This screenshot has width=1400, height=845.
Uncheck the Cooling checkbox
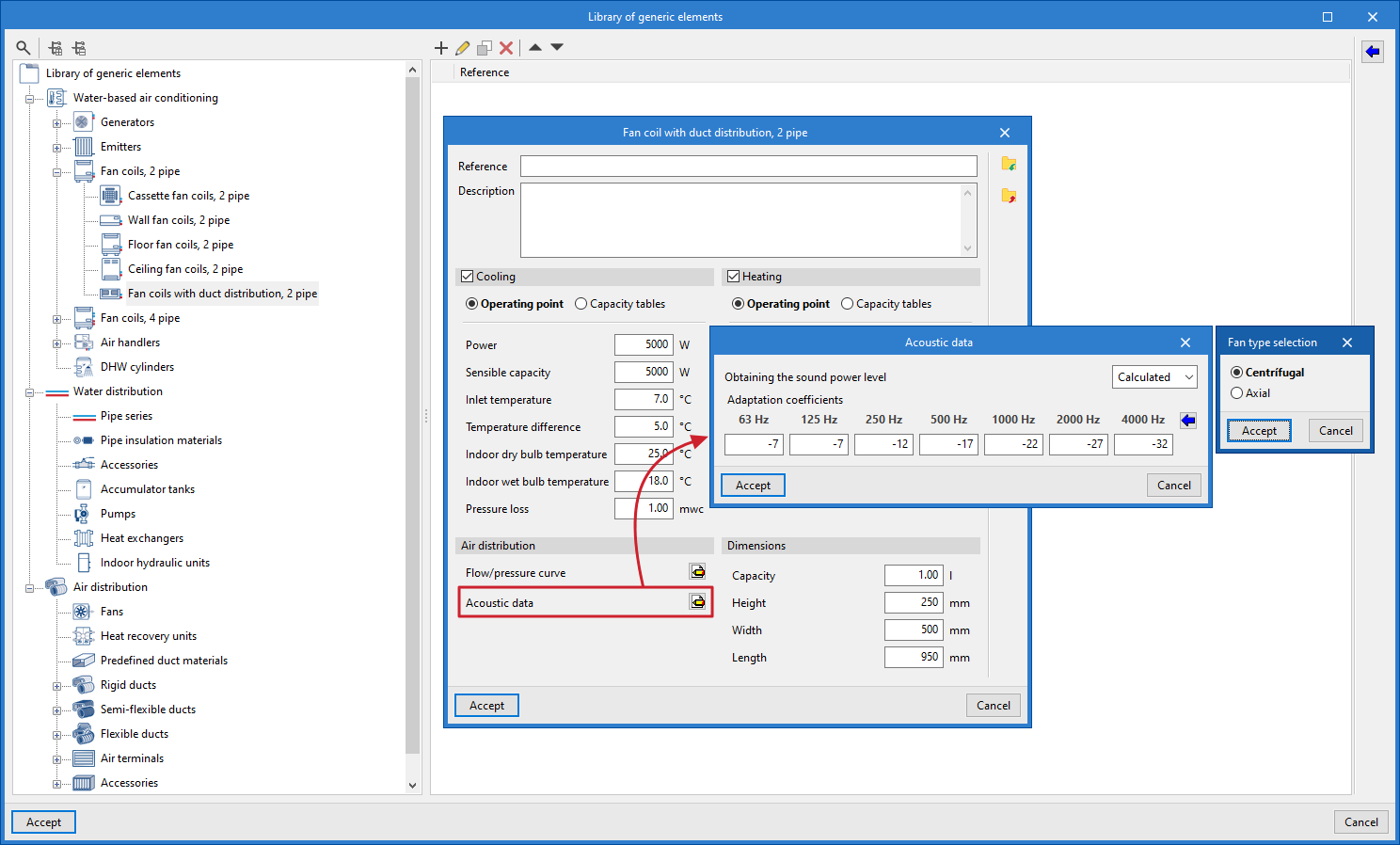point(467,277)
